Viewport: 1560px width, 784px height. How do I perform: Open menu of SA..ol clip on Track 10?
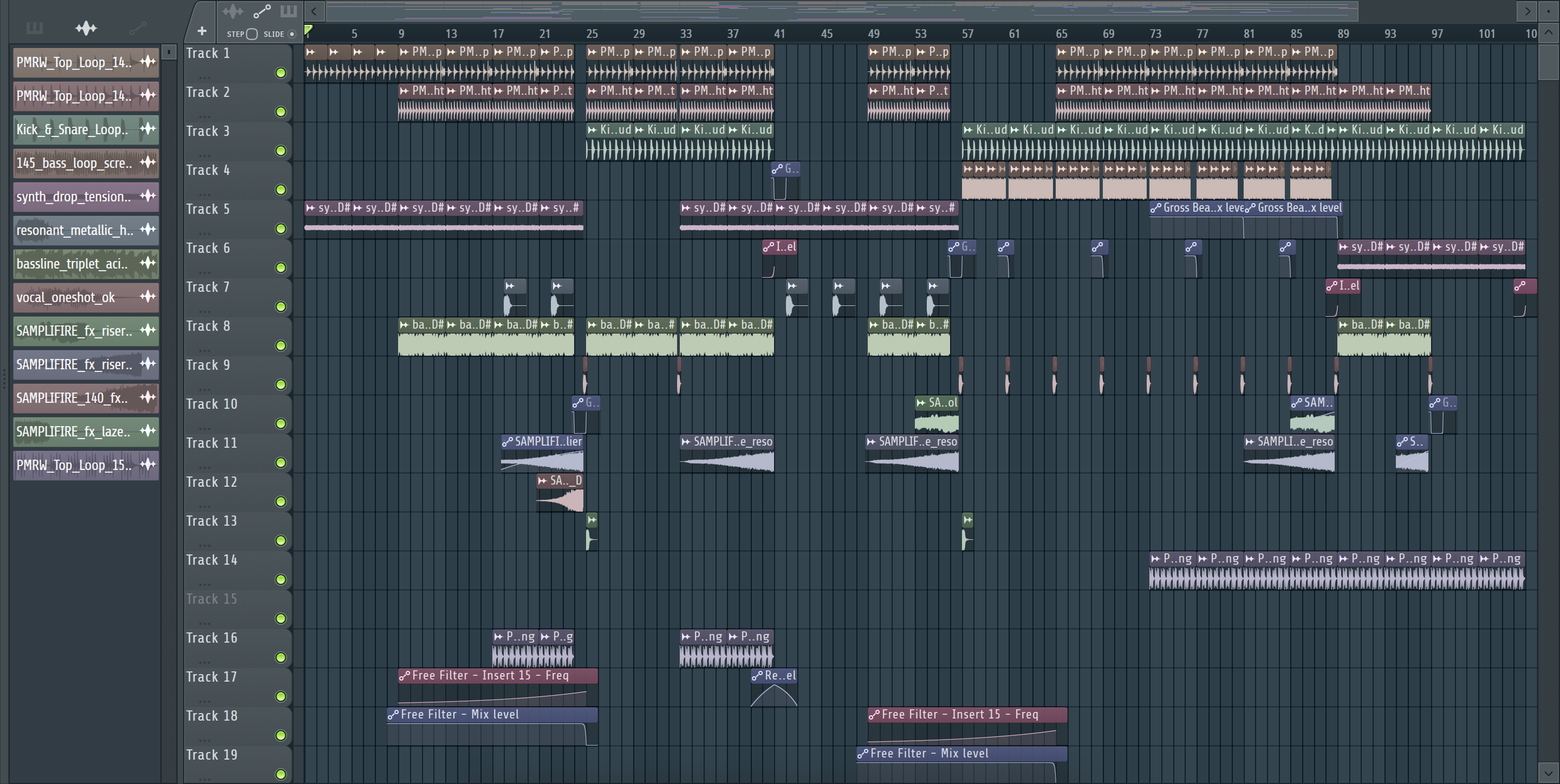pos(921,403)
